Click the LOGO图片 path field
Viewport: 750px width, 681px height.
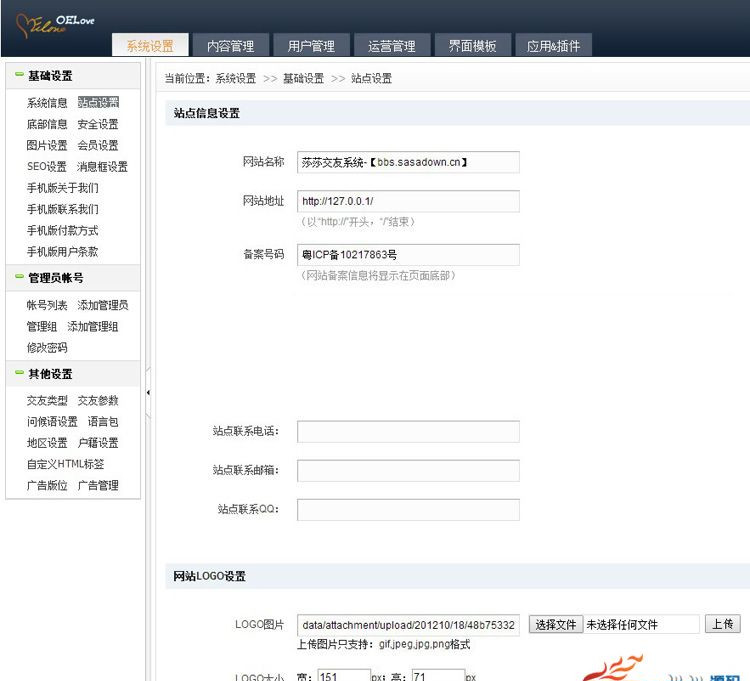408,625
